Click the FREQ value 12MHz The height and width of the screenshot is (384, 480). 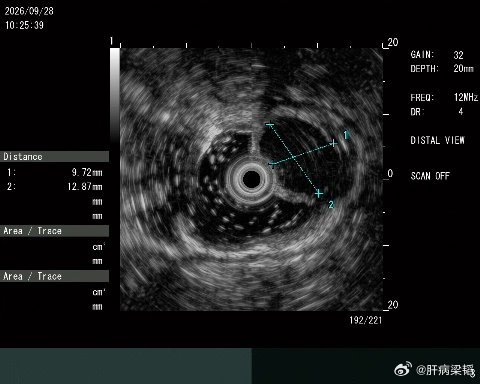tap(466, 97)
